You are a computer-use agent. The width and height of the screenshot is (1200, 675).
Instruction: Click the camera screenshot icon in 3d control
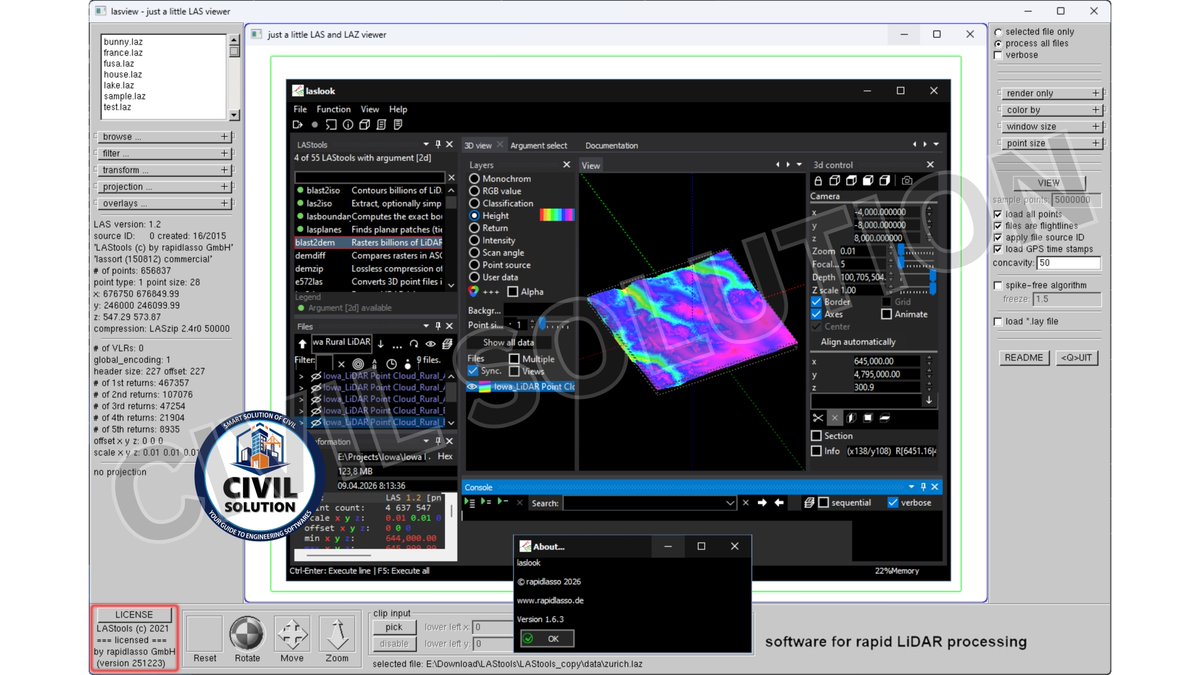pos(907,181)
